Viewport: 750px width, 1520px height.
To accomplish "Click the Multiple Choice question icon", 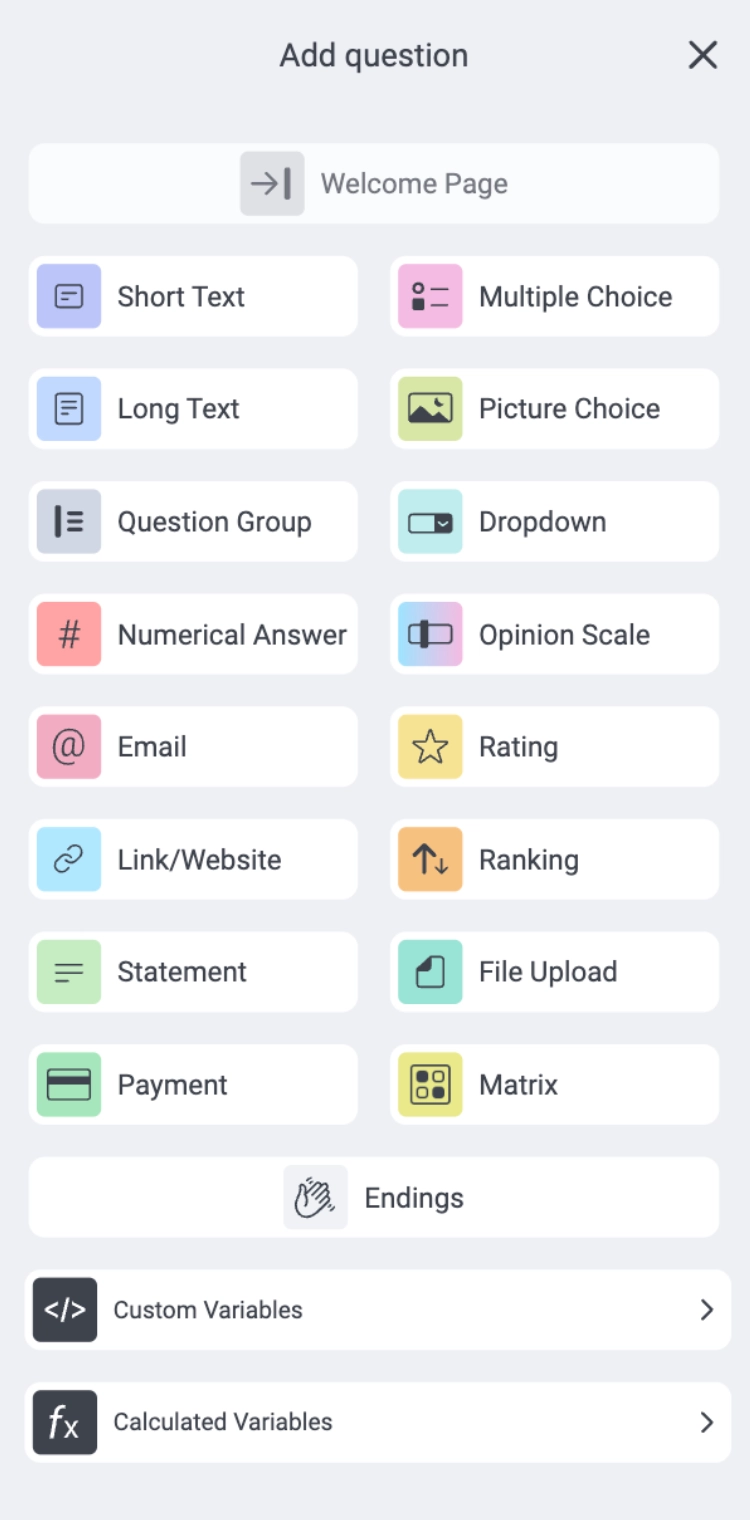I will [428, 296].
